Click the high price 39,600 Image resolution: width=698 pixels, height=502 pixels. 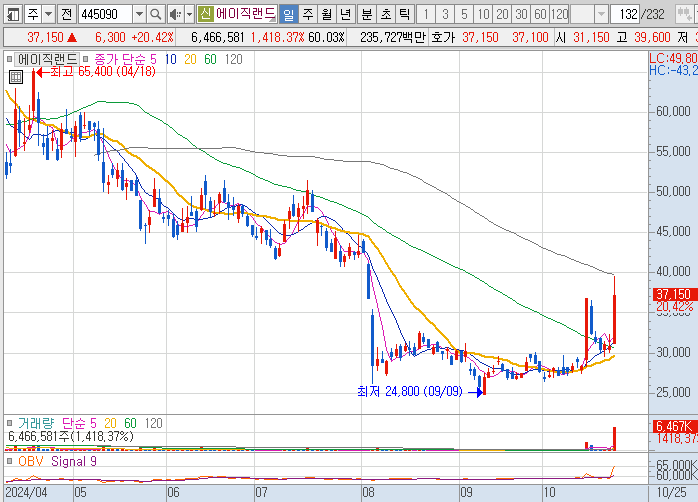pos(652,37)
